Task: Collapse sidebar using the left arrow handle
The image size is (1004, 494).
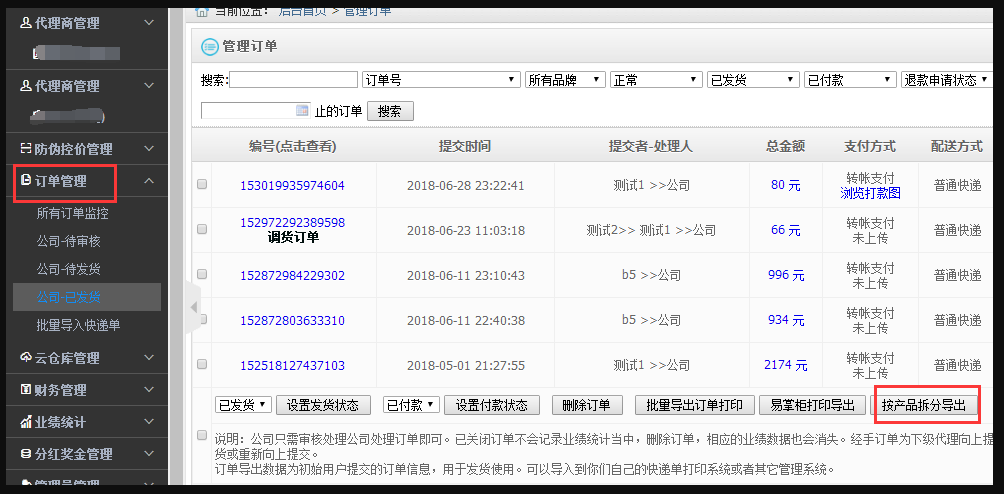Action: [x=193, y=308]
